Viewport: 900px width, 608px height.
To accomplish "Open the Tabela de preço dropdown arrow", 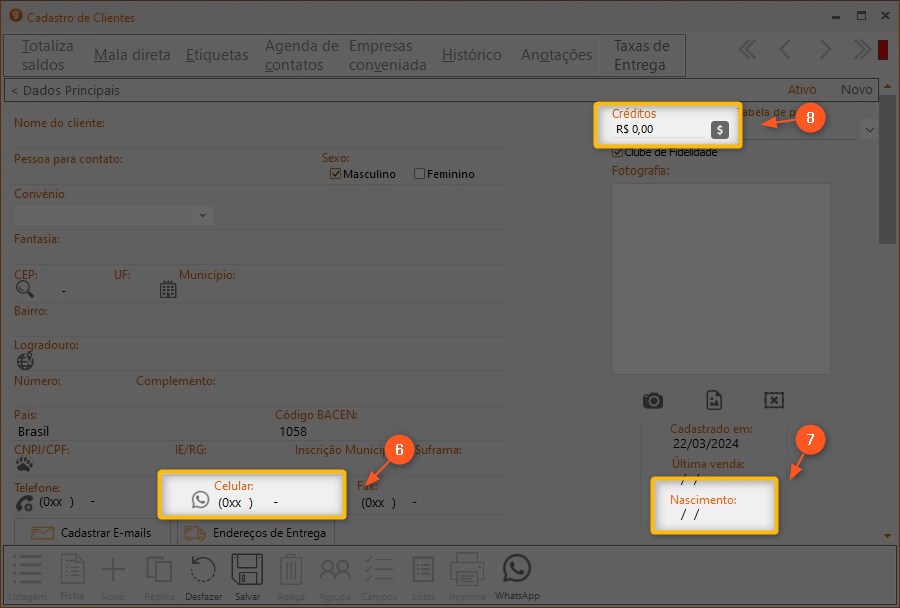I will coord(868,130).
